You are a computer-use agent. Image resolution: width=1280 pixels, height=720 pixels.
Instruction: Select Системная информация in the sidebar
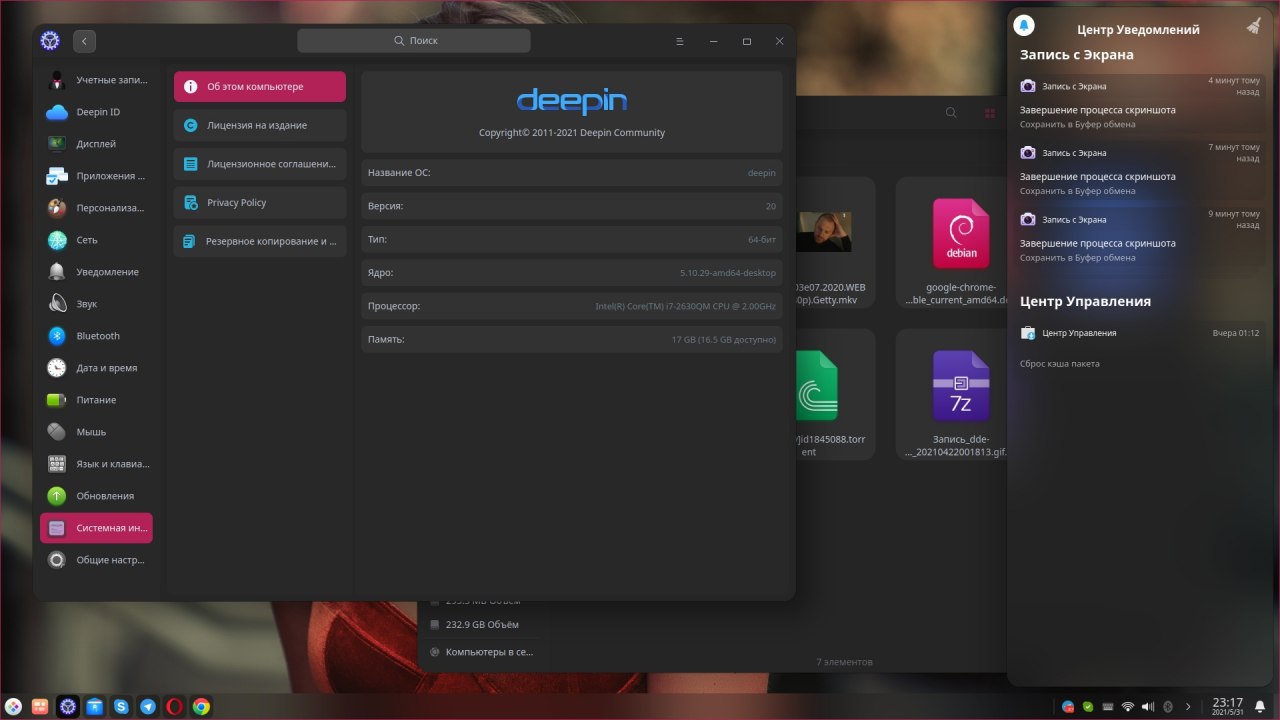pyautogui.click(x=96, y=528)
